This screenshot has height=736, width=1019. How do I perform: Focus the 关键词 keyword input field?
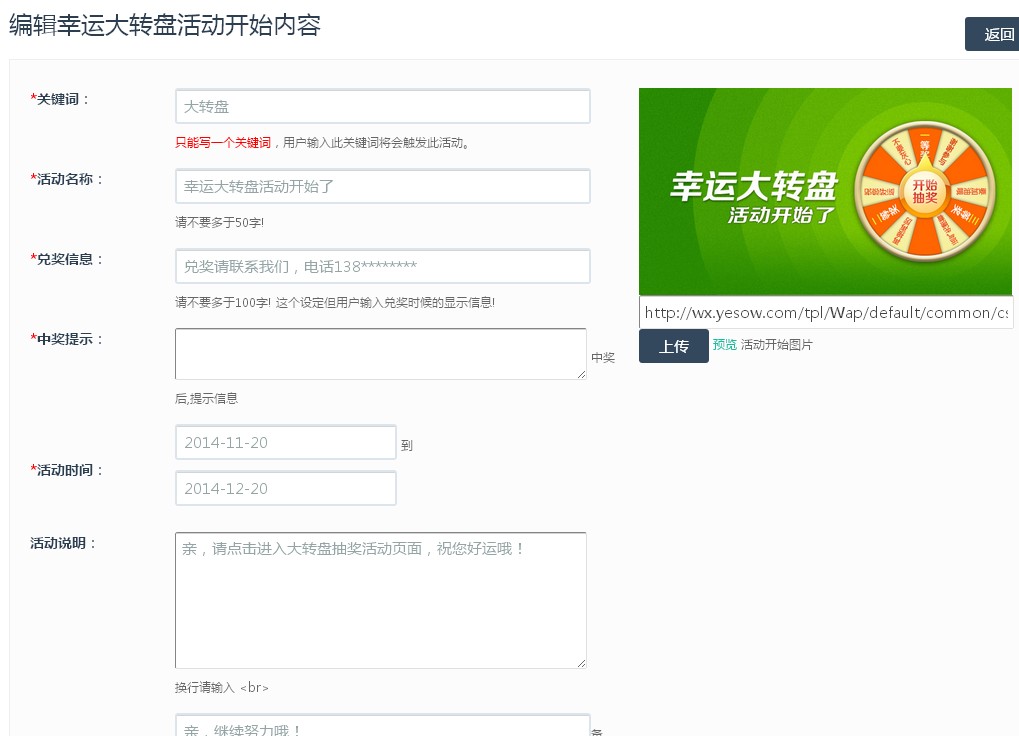[x=382, y=106]
